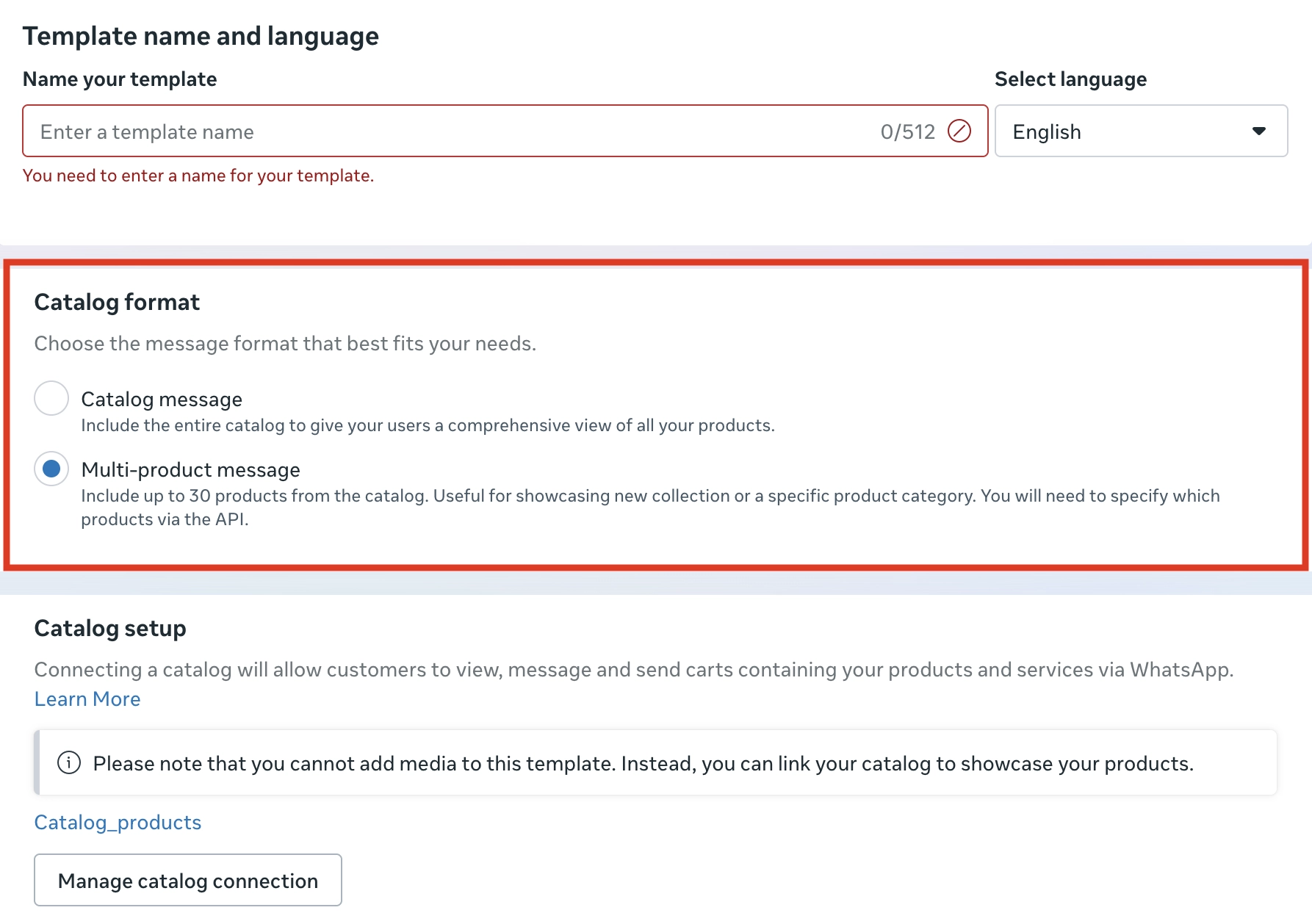Click the Multi-product message option label

tap(190, 470)
